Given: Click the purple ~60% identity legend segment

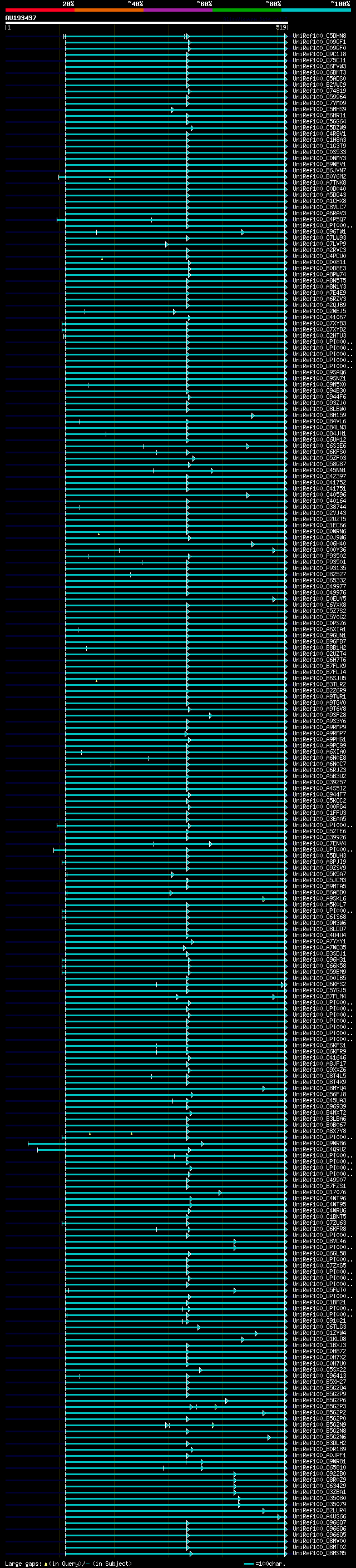Looking at the screenshot, I should coord(177,10).
